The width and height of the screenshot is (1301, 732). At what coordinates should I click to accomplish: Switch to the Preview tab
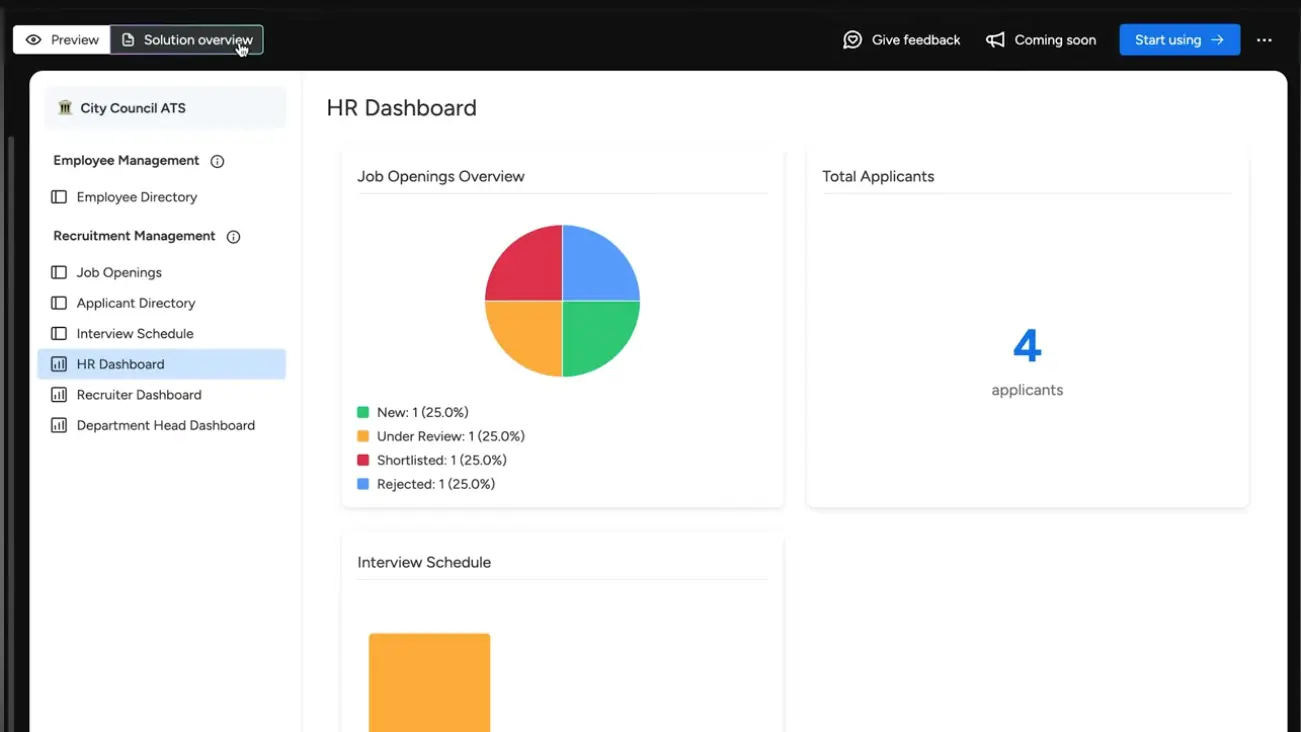pos(61,39)
